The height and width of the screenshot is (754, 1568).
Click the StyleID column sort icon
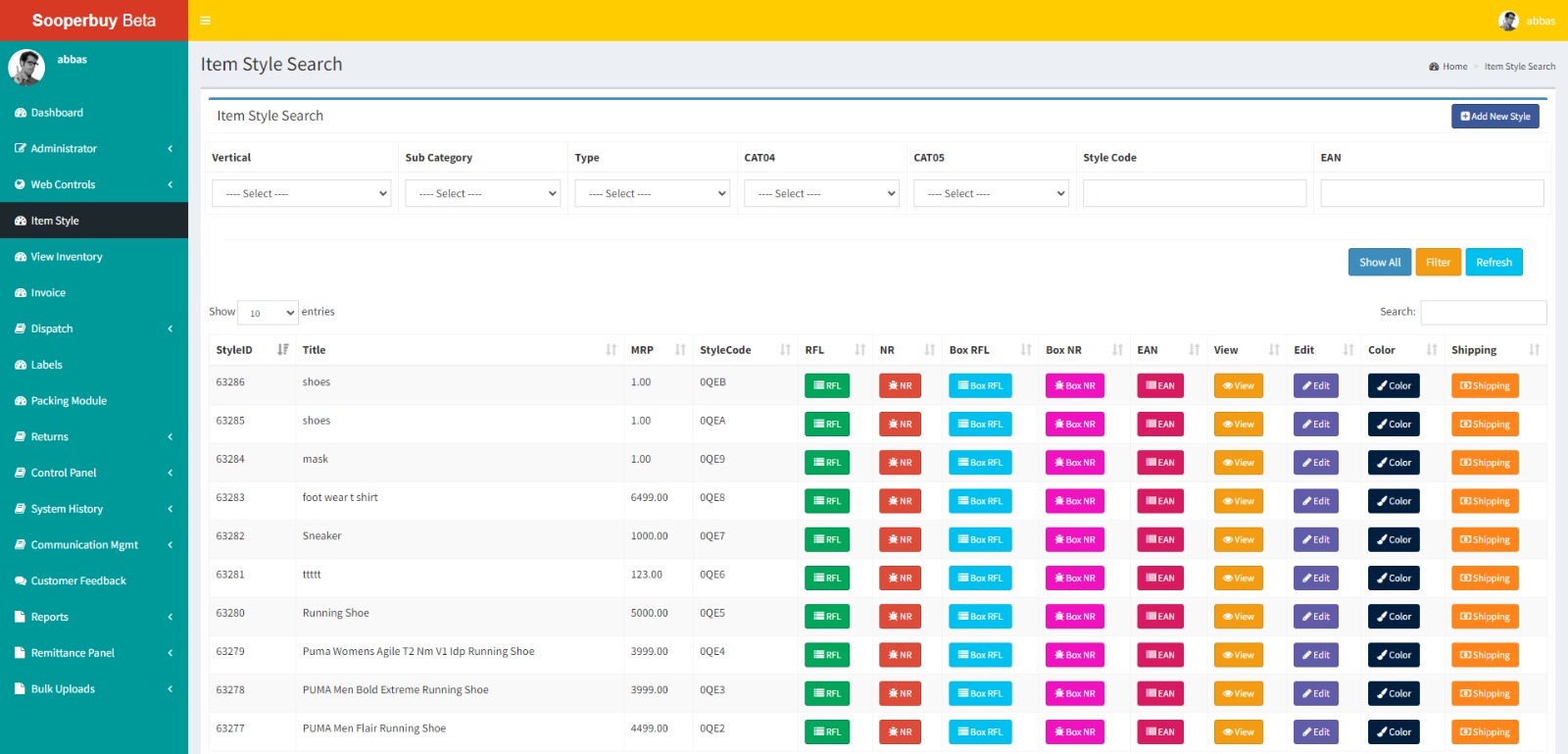pyautogui.click(x=282, y=350)
